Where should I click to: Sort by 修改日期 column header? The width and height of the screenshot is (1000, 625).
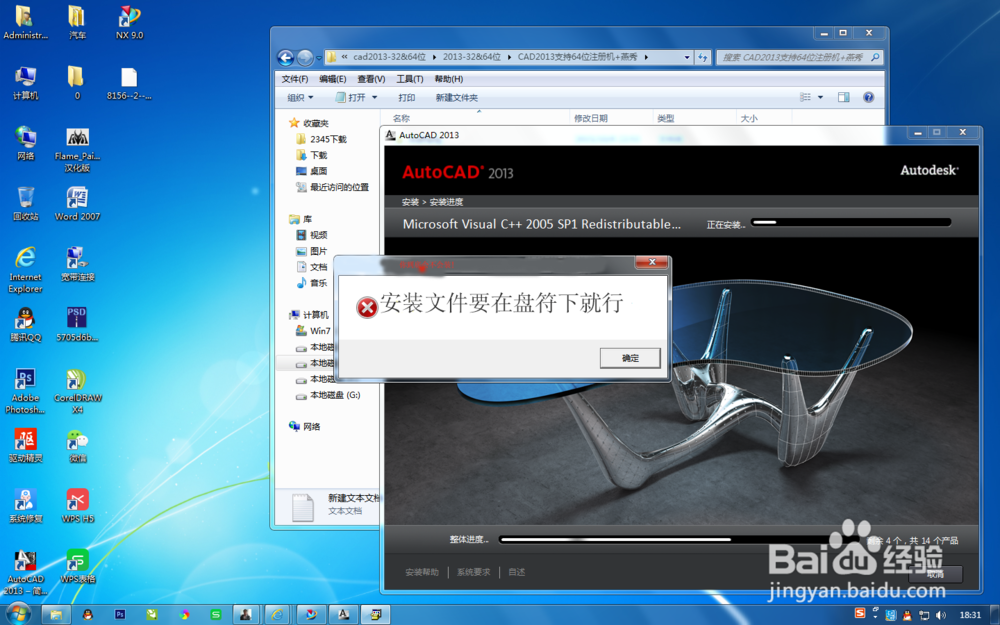click(x=591, y=118)
